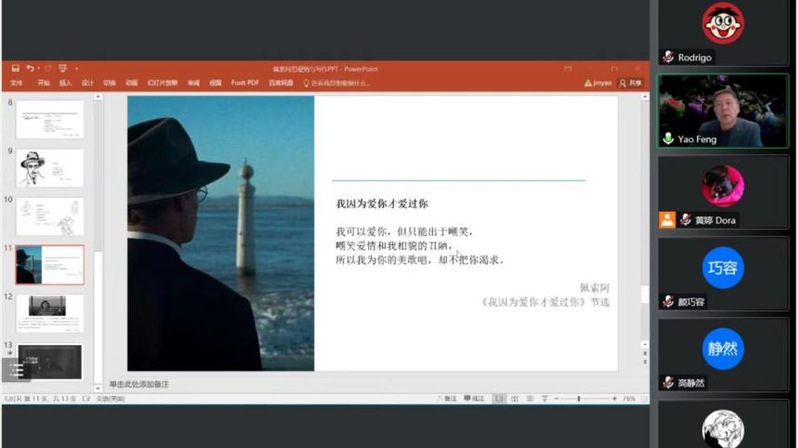
Task: Toggle the 批注 comments pane button
Action: 476,399
